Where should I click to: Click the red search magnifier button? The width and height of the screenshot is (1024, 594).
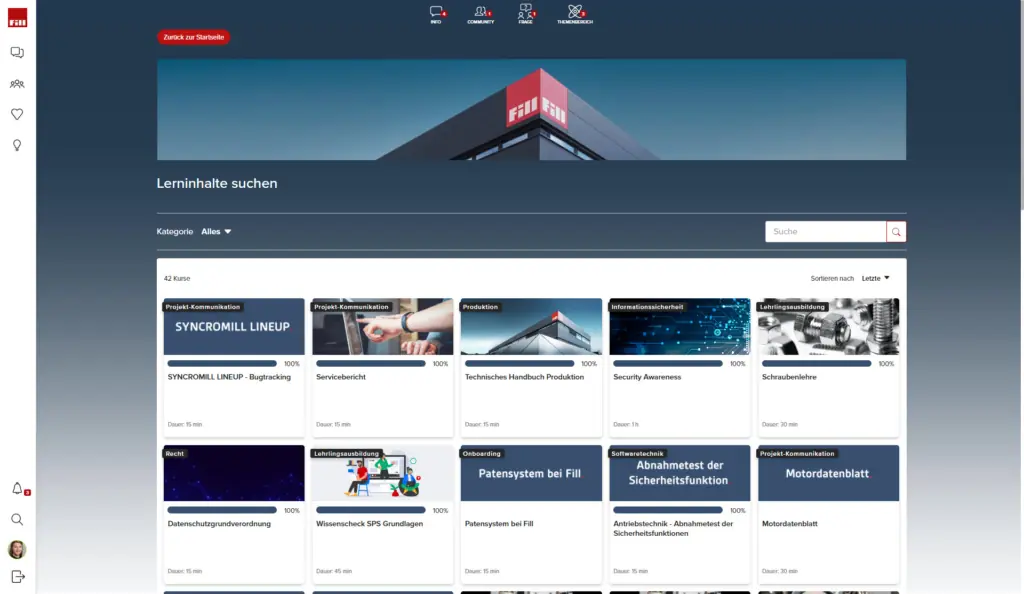(x=896, y=232)
